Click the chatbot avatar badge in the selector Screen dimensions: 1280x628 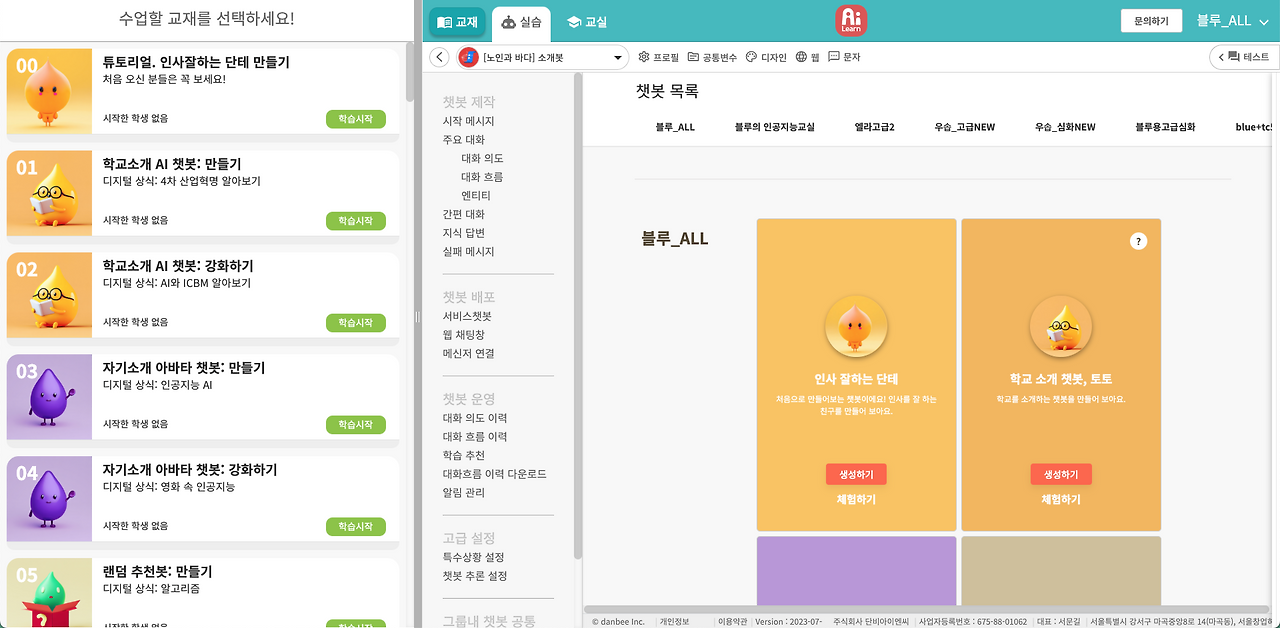[x=470, y=57]
